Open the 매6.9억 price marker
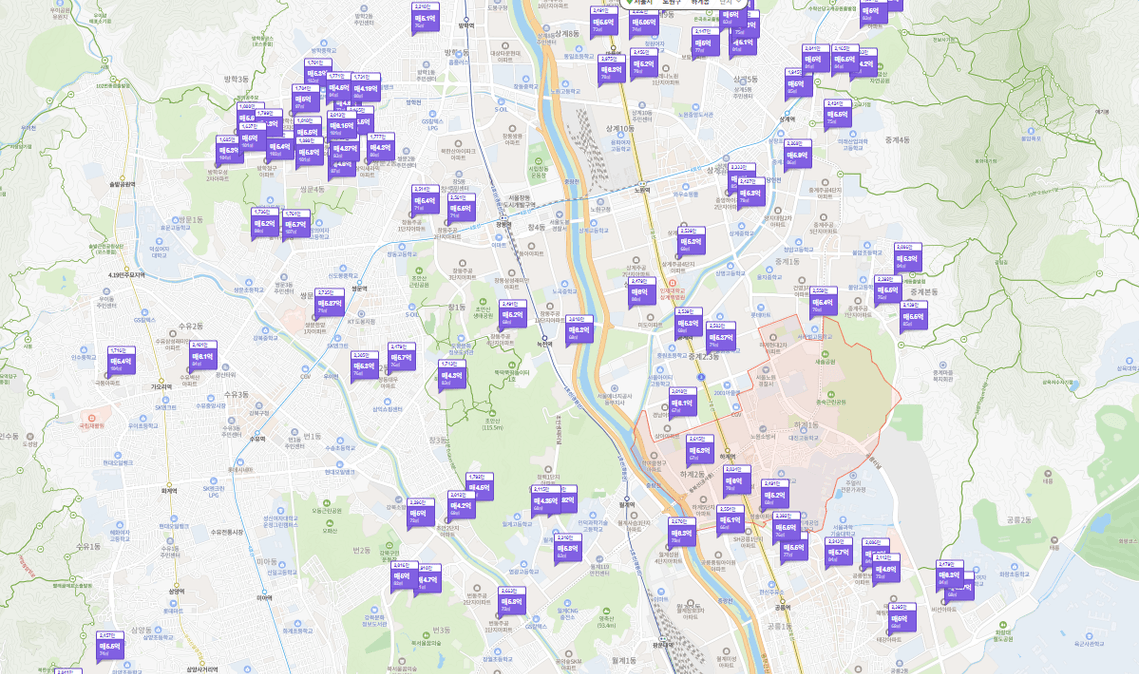The width and height of the screenshot is (1139, 674). pos(798,155)
